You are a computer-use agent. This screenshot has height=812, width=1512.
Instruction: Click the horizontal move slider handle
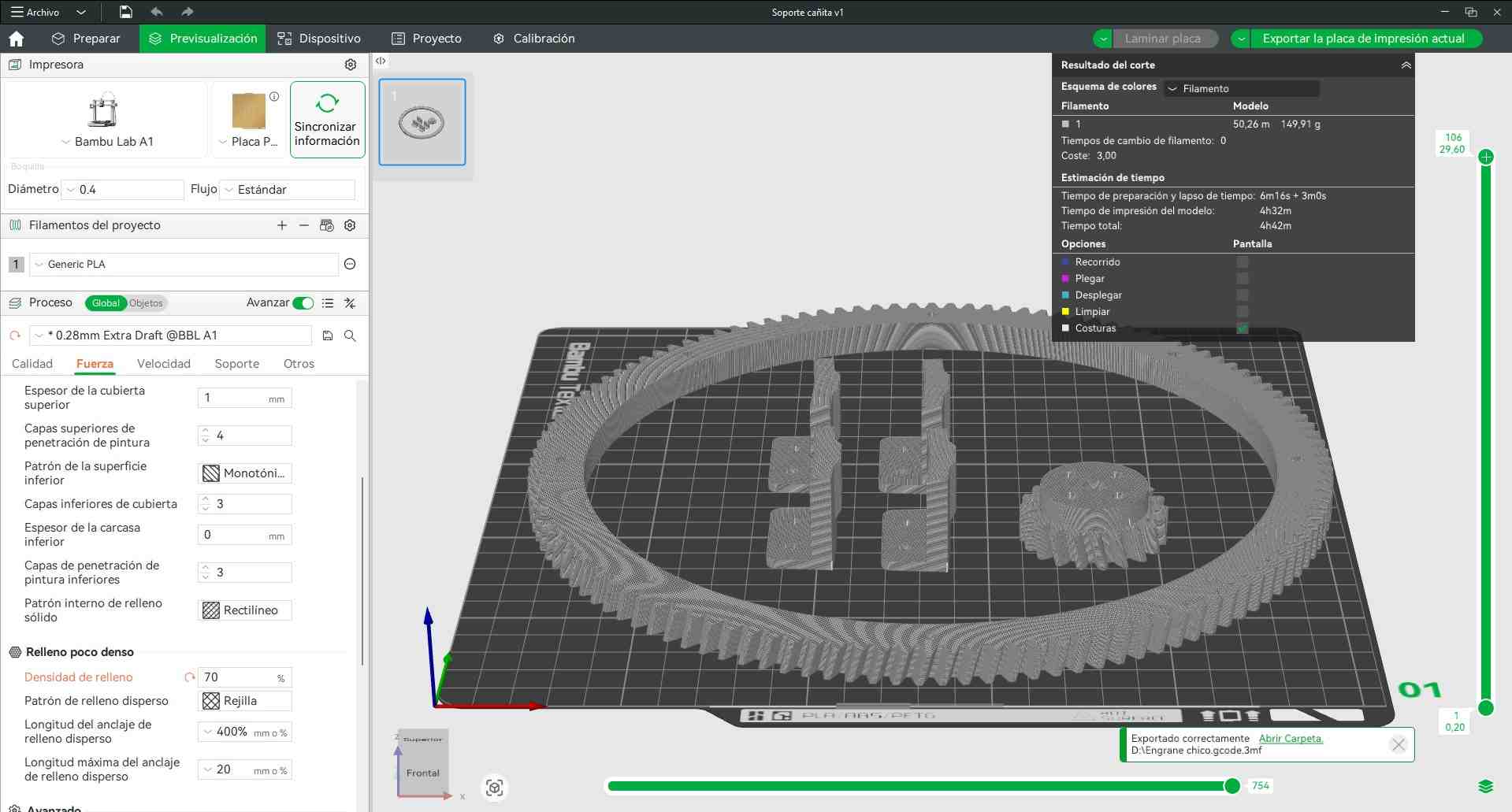1232,786
